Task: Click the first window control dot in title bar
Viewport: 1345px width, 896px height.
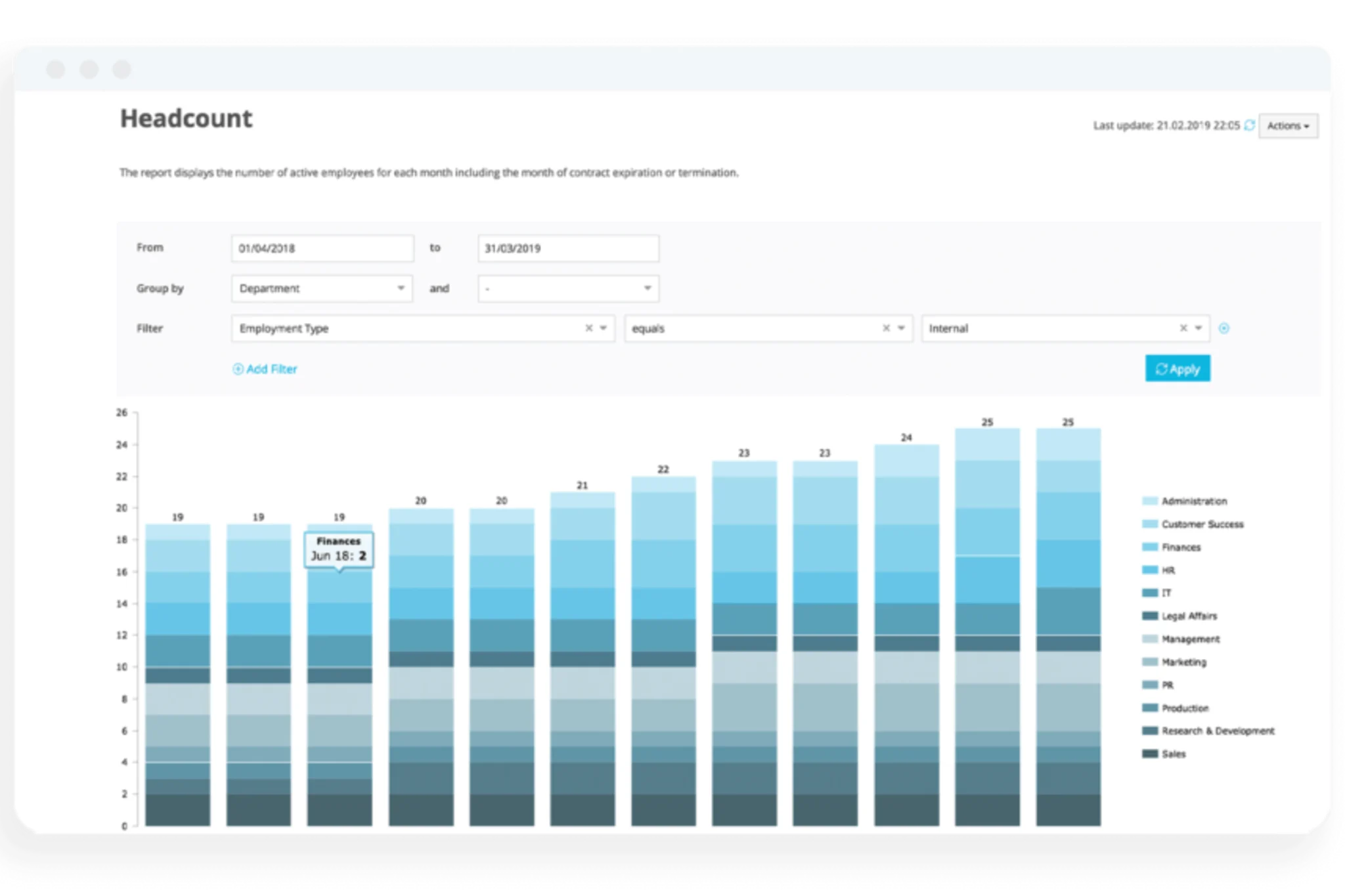Action: pos(56,69)
